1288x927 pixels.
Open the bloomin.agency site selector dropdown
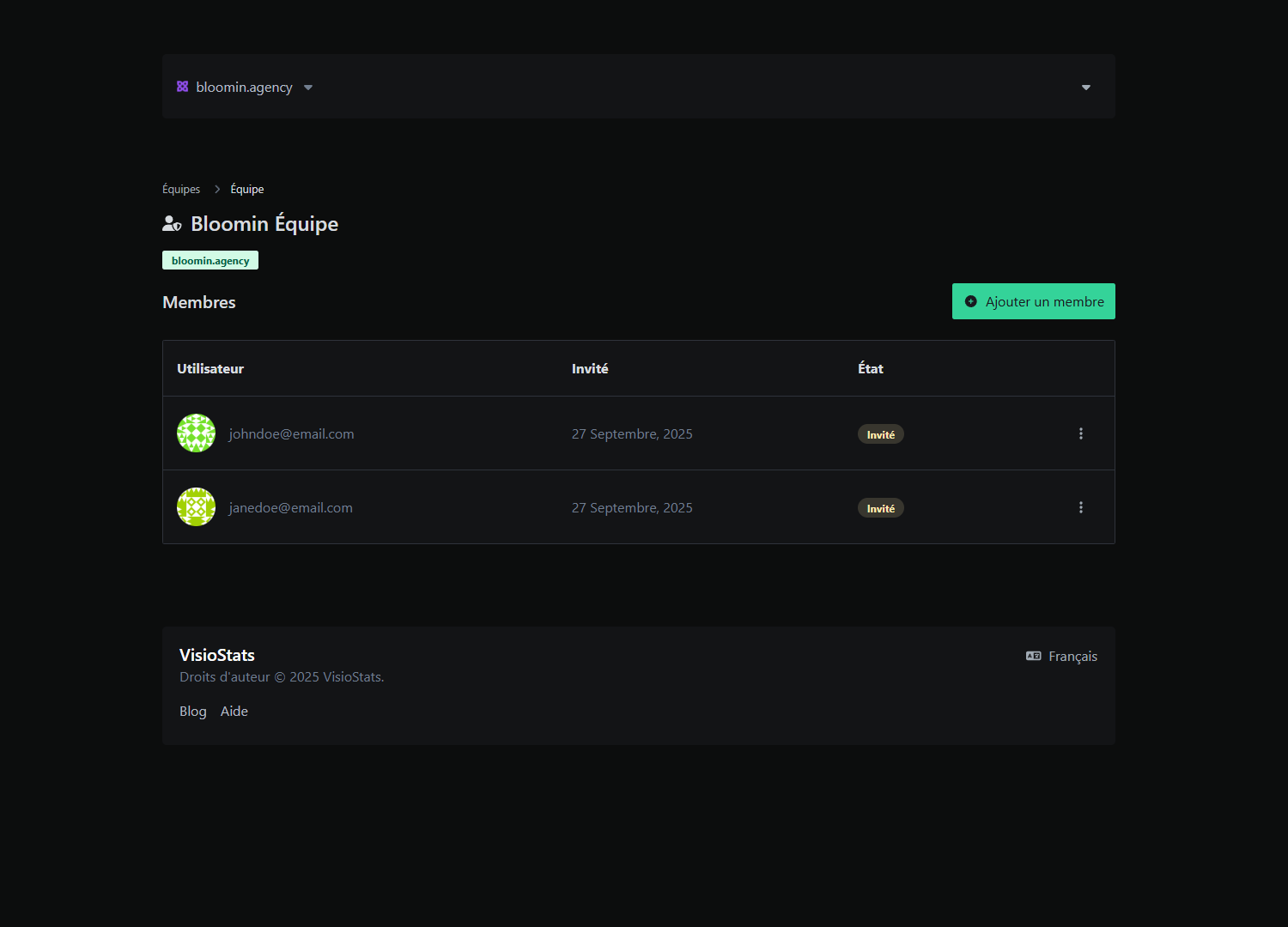[x=245, y=88]
